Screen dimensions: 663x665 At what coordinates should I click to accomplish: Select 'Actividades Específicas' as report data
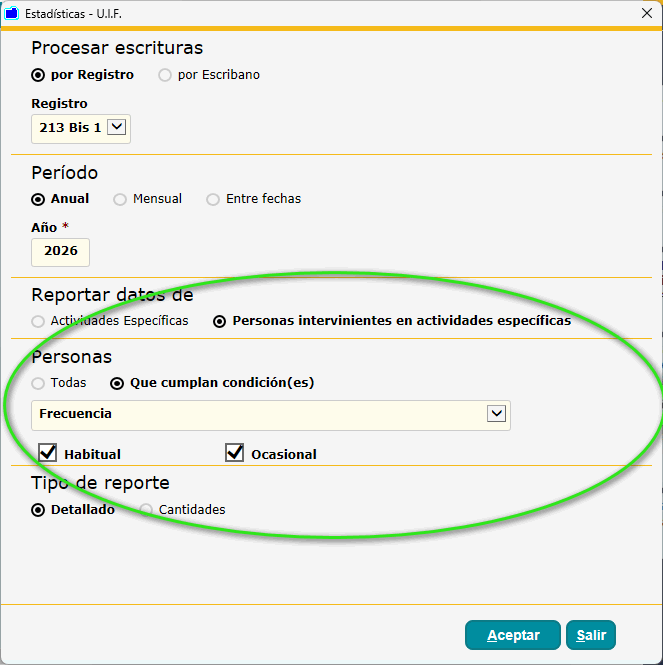pyautogui.click(x=39, y=322)
